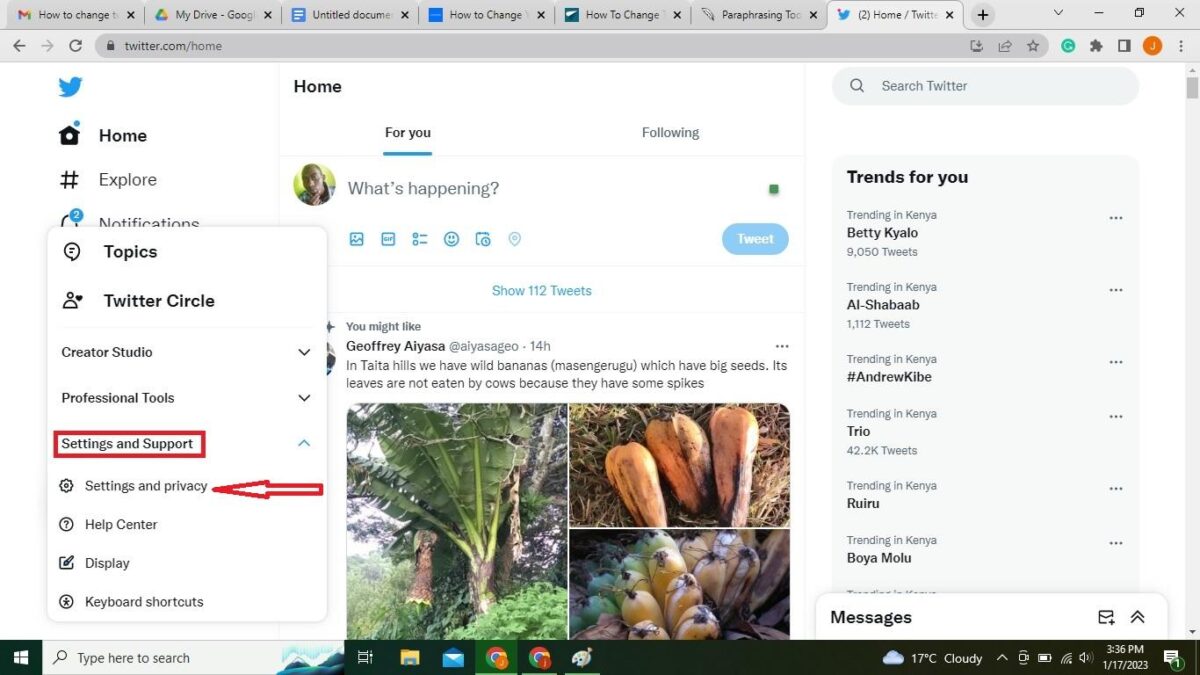Click the Display pencil icon
The width and height of the screenshot is (1200, 675).
click(66, 563)
